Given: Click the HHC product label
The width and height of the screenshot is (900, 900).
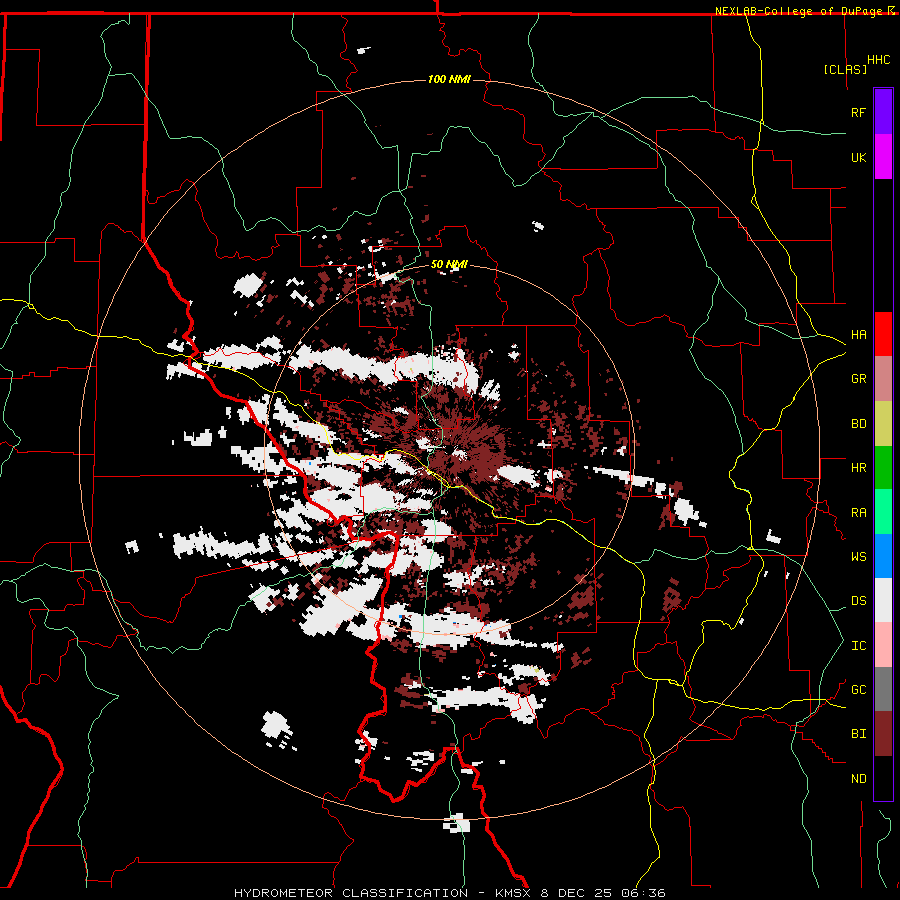Looking at the screenshot, I should (x=878, y=60).
